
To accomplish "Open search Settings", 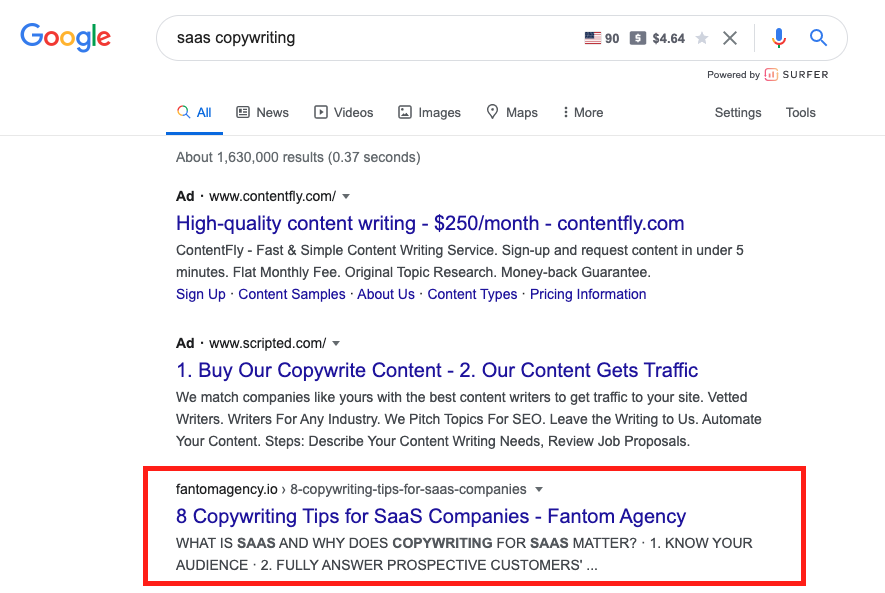I will [738, 112].
